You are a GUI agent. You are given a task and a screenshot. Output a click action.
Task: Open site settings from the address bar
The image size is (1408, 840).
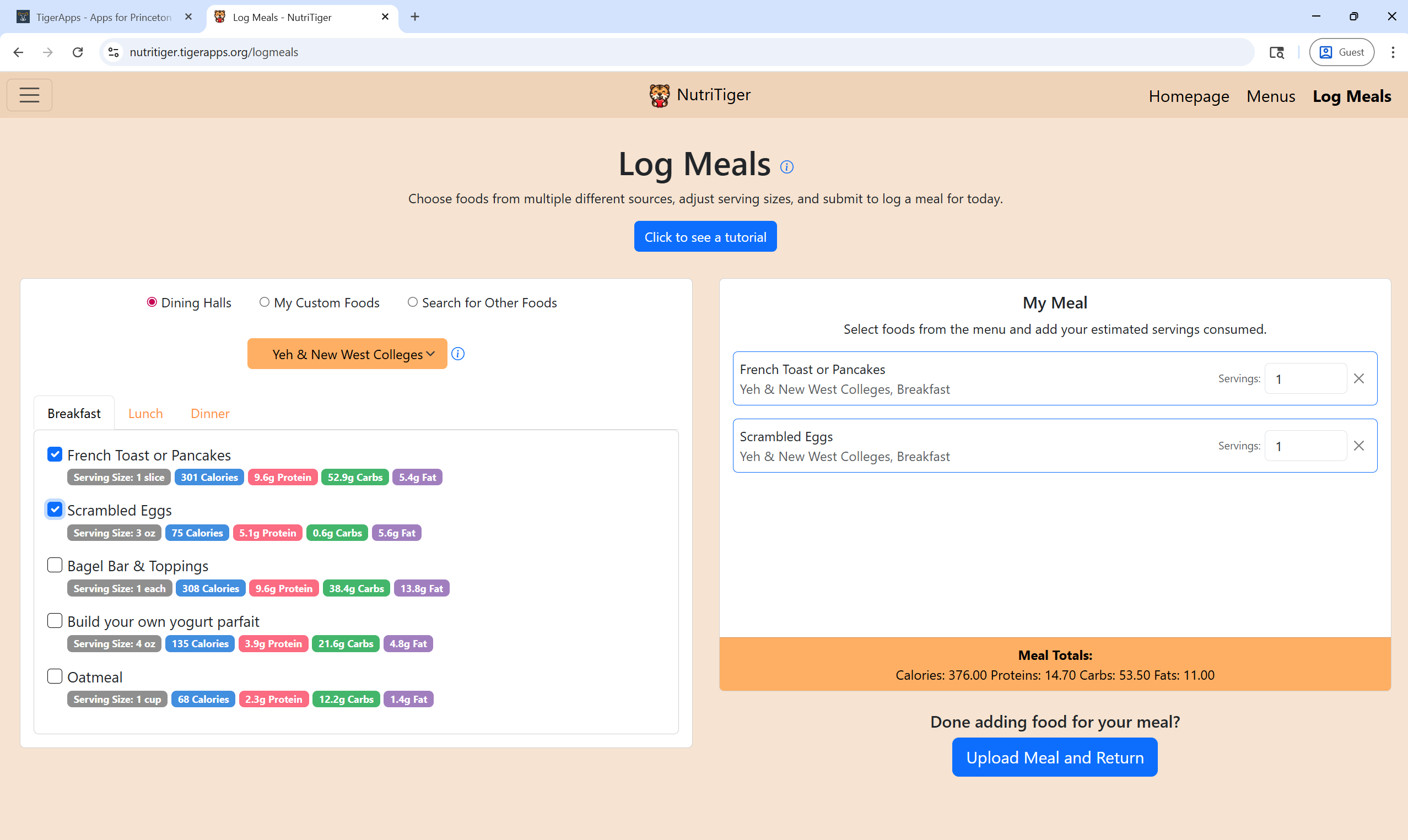coord(112,52)
